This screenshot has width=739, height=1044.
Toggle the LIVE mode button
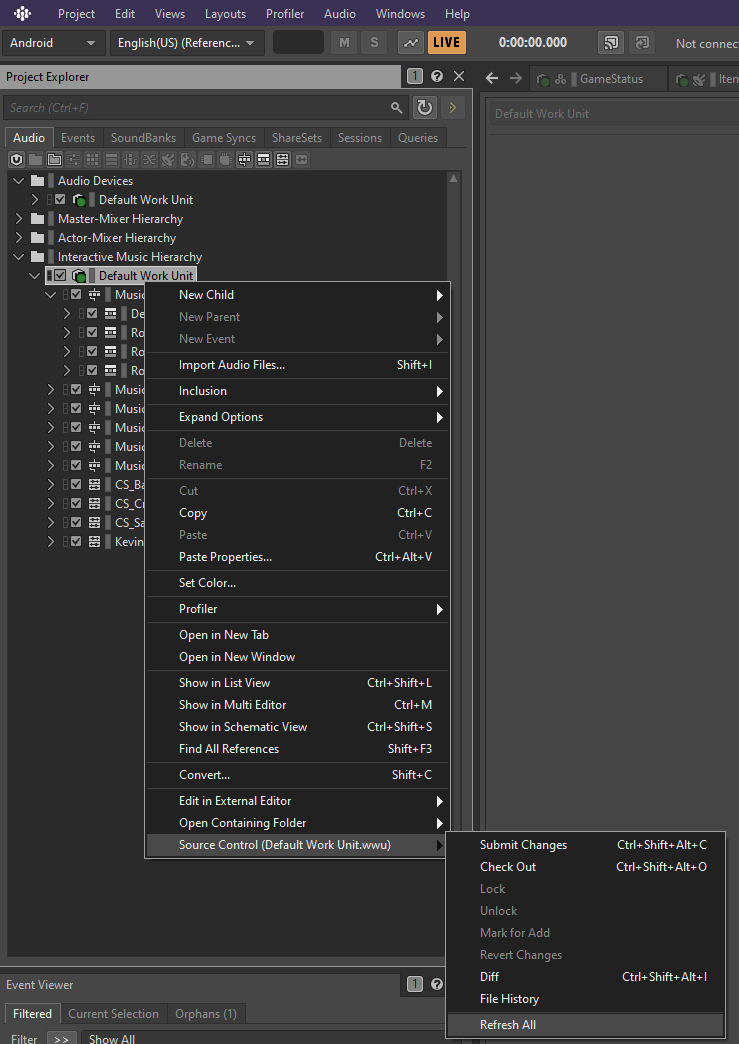click(x=447, y=43)
